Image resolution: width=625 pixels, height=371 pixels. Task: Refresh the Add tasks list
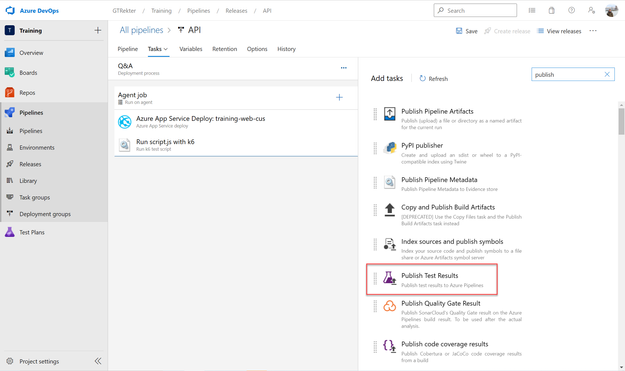(x=433, y=79)
